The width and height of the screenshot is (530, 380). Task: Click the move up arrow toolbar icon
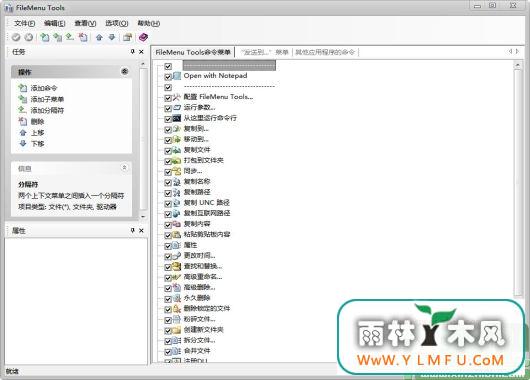tap(99, 38)
